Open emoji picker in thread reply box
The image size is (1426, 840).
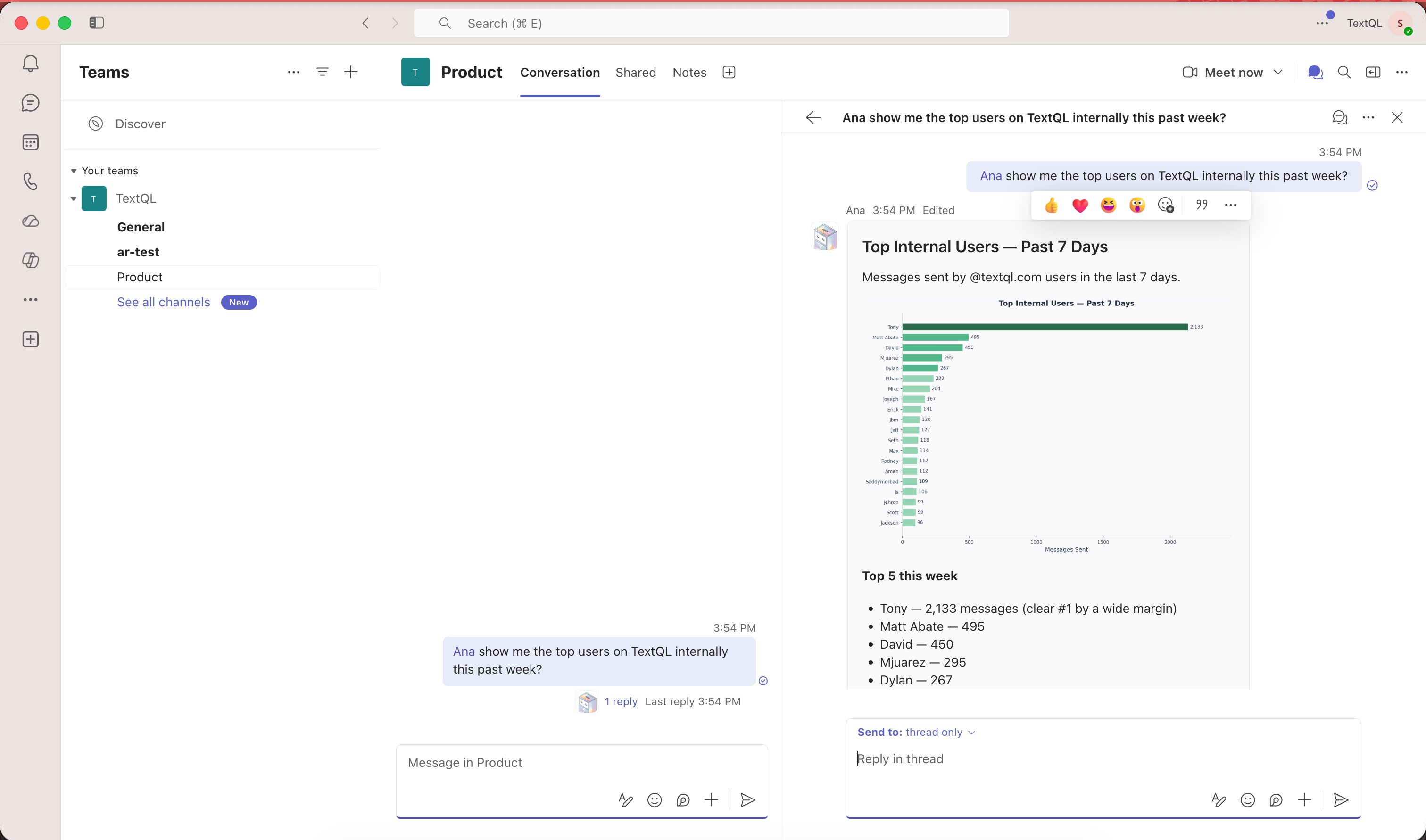pyautogui.click(x=1248, y=800)
